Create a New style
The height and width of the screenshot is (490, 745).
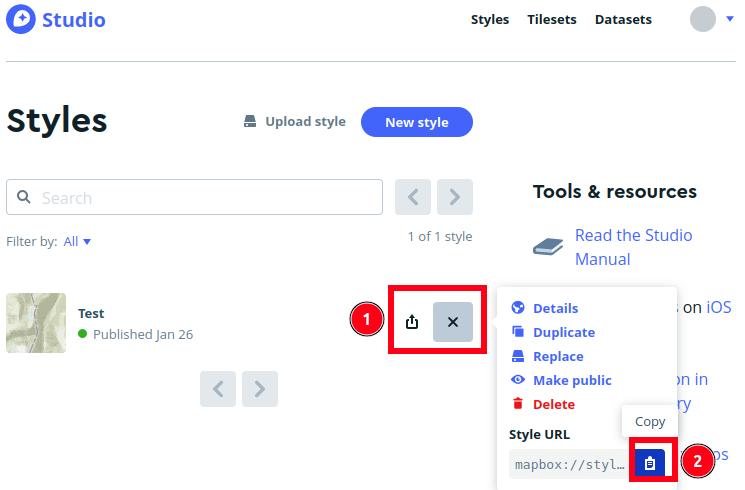pyautogui.click(x=417, y=122)
